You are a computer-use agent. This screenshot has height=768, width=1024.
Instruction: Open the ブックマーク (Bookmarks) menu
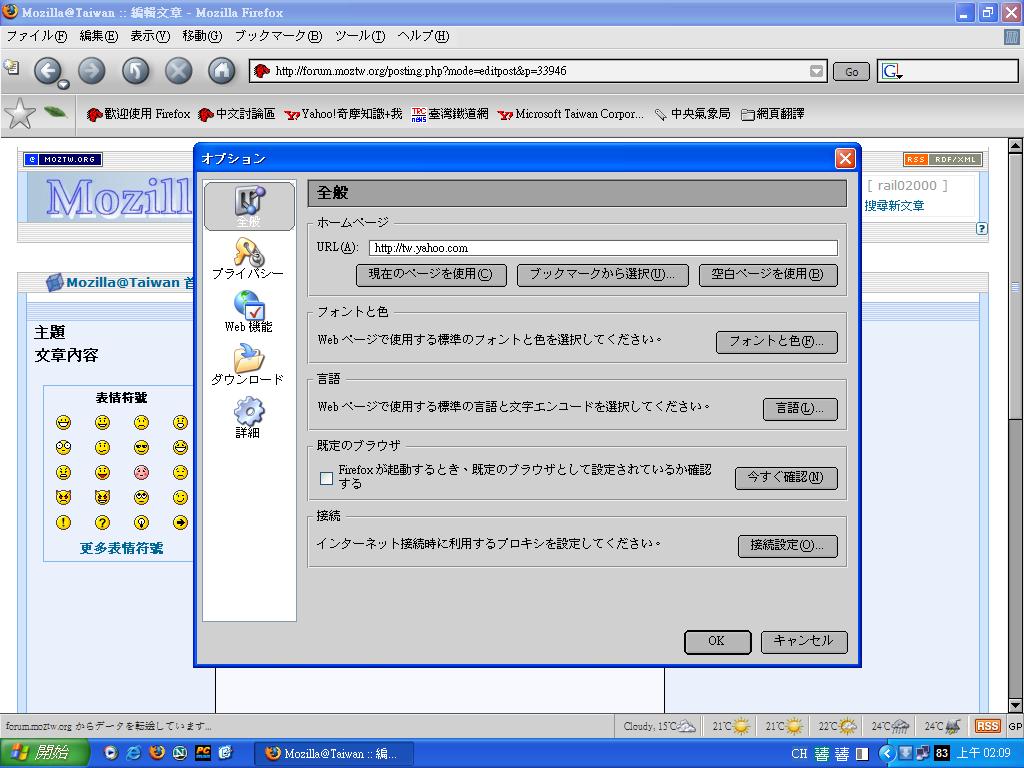pos(278,36)
